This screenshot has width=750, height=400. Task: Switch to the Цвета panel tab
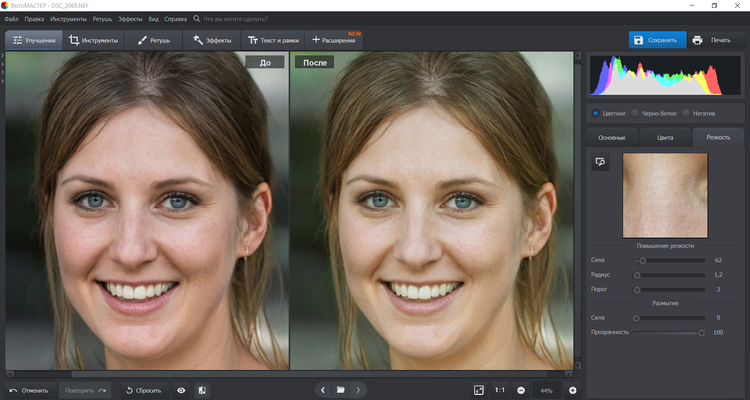pyautogui.click(x=665, y=137)
